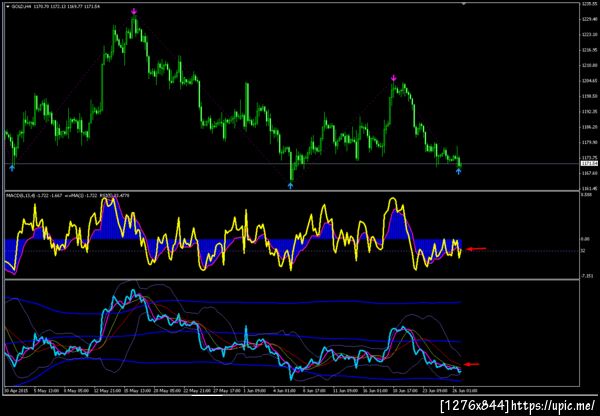
Task: Open the dropdown triangle beside GOLD,H4
Action: (x=7, y=7)
